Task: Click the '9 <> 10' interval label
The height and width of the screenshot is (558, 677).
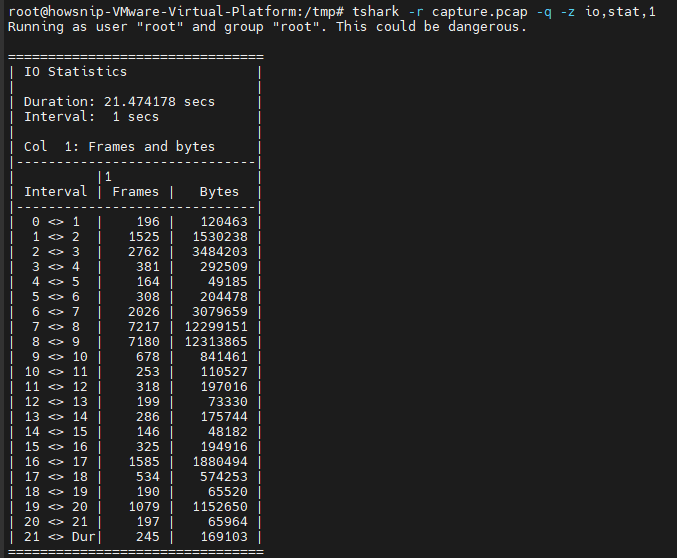Action: click(x=60, y=357)
